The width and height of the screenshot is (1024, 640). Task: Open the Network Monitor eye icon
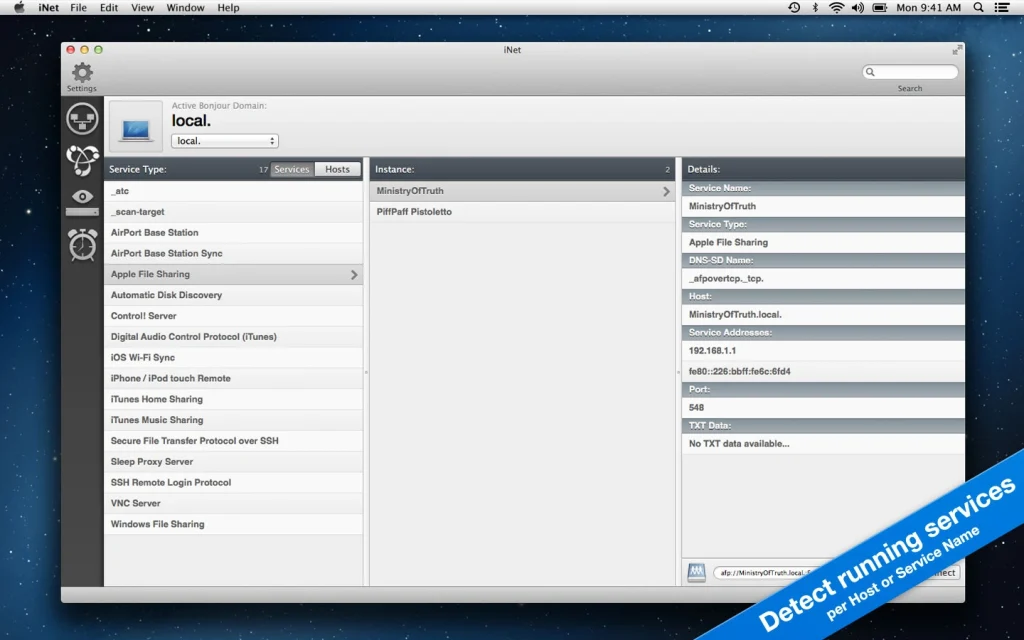pyautogui.click(x=82, y=198)
